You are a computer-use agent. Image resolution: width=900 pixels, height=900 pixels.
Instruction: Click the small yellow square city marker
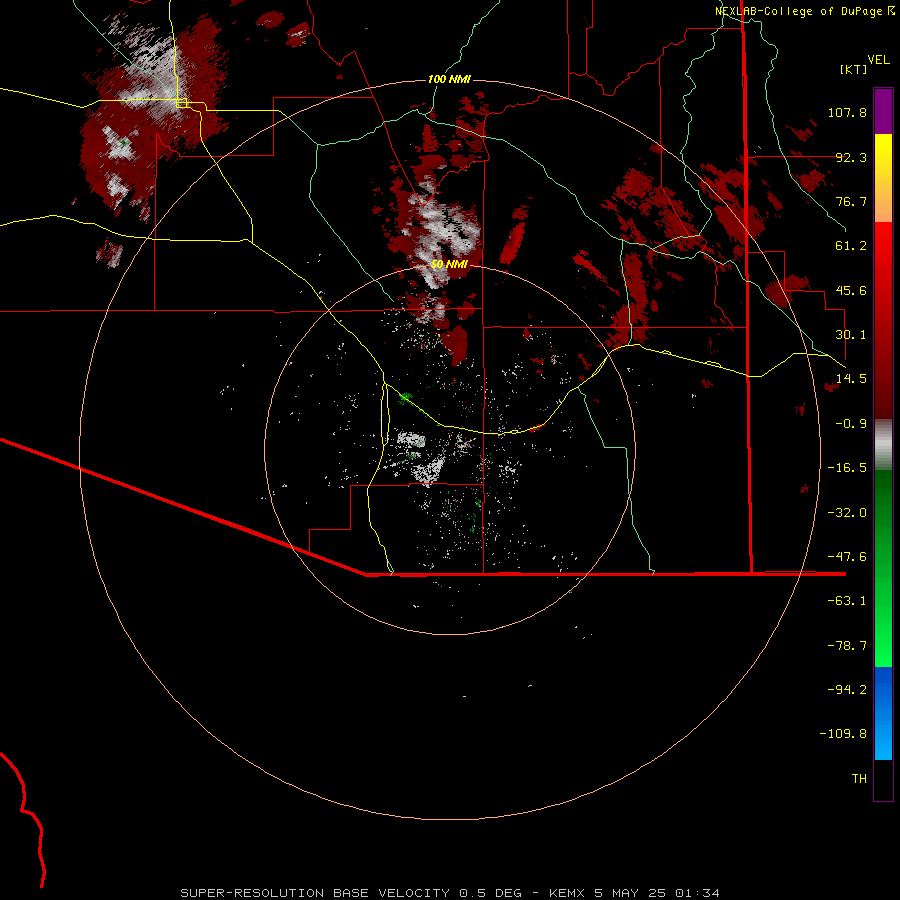[x=182, y=103]
